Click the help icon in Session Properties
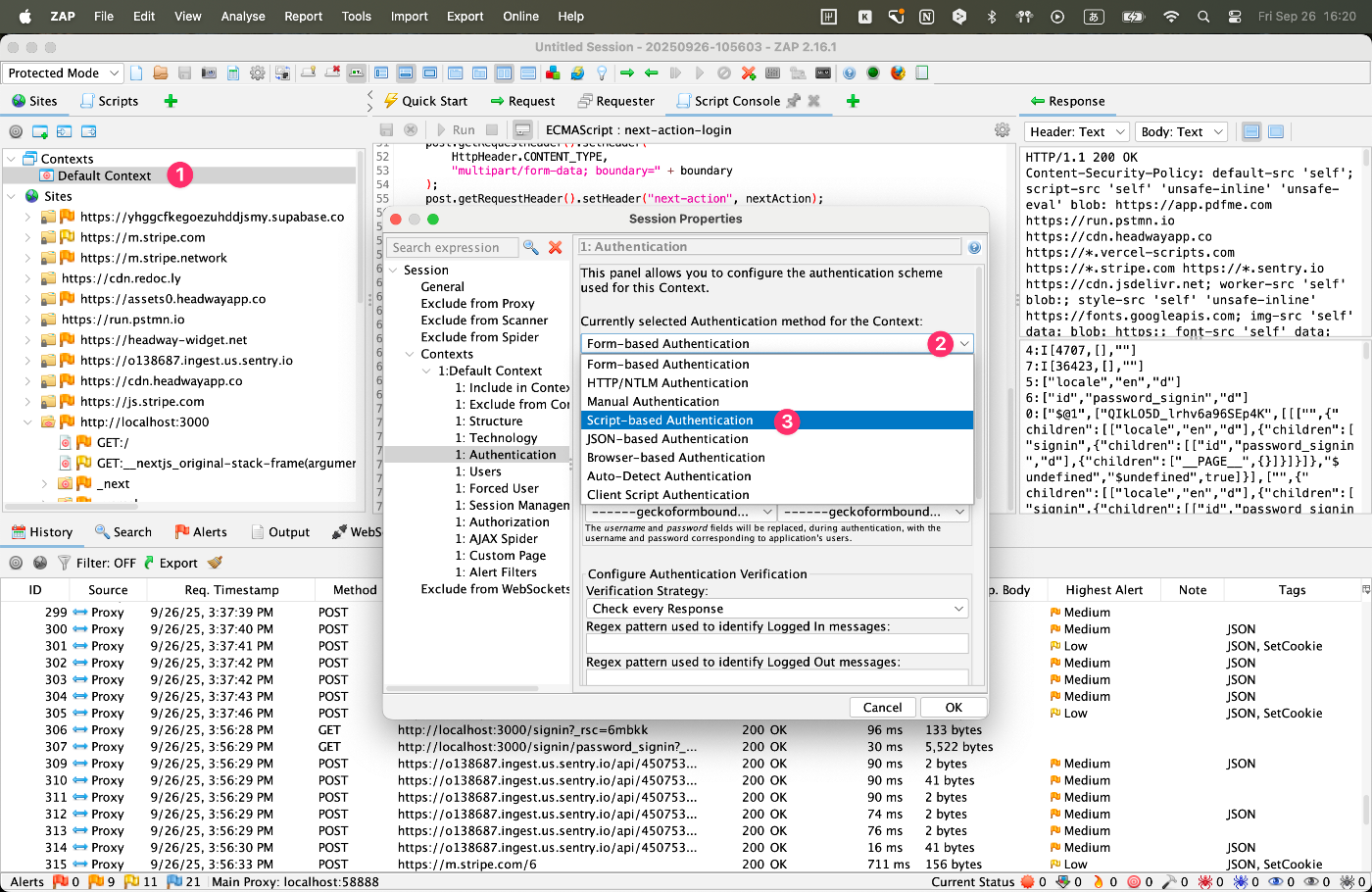This screenshot has width=1372, height=892. 974,248
